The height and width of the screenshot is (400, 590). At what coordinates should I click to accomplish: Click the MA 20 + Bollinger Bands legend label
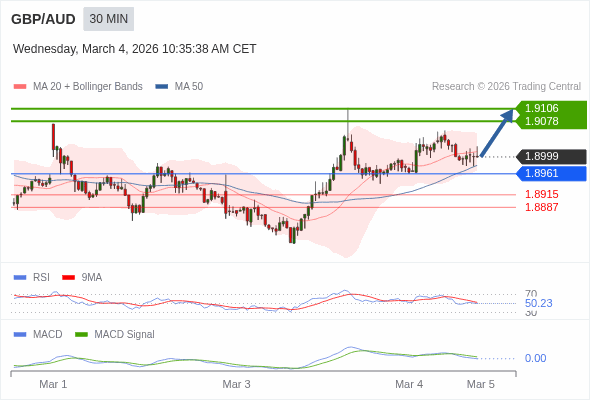88,87
